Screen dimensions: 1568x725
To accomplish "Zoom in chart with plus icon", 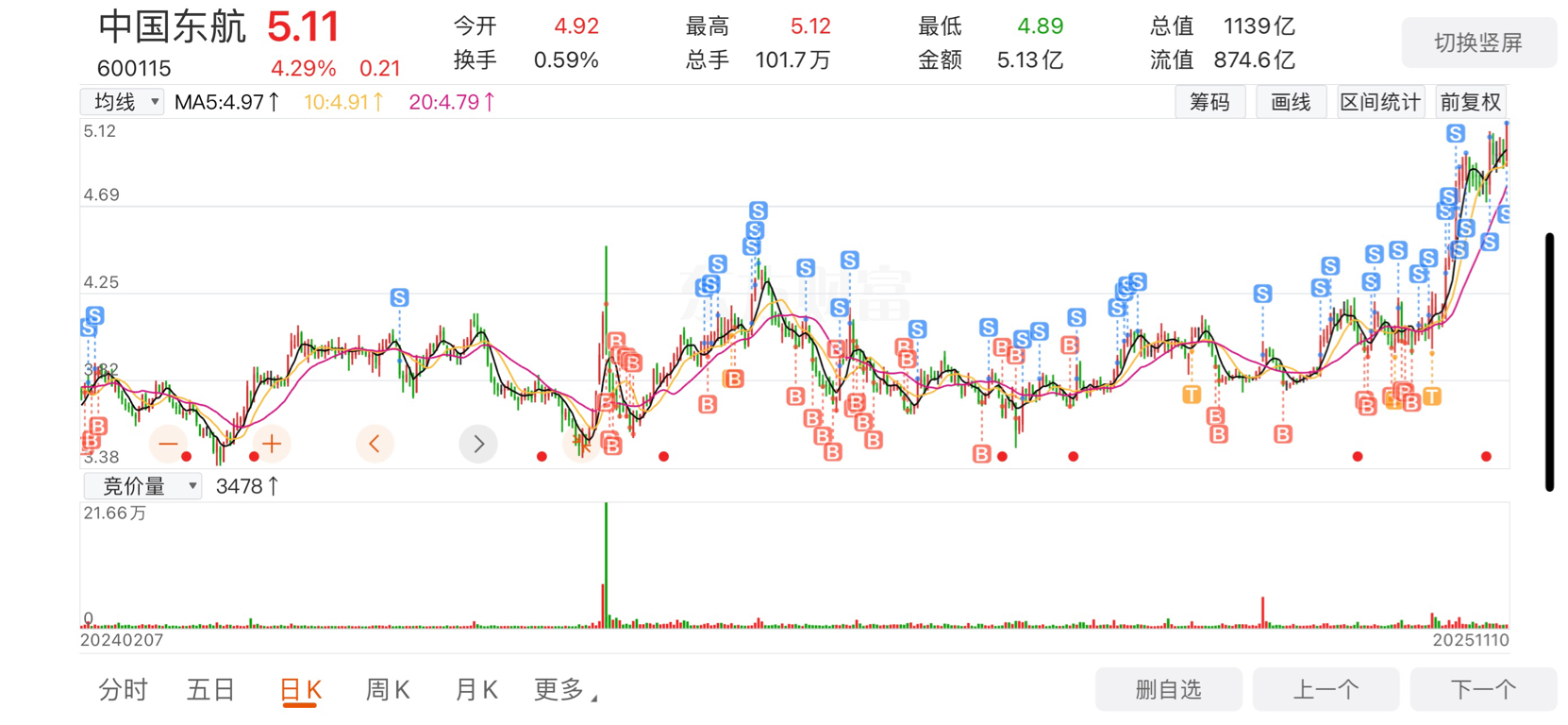I will point(272,444).
